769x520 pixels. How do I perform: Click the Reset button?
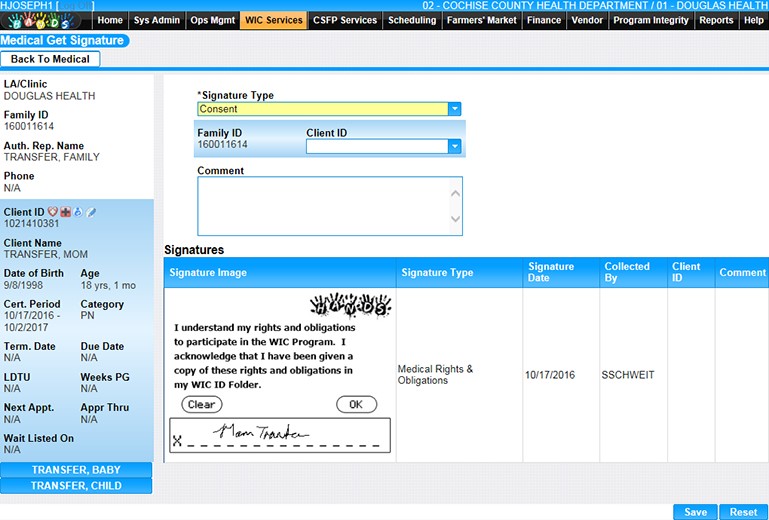coord(743,512)
